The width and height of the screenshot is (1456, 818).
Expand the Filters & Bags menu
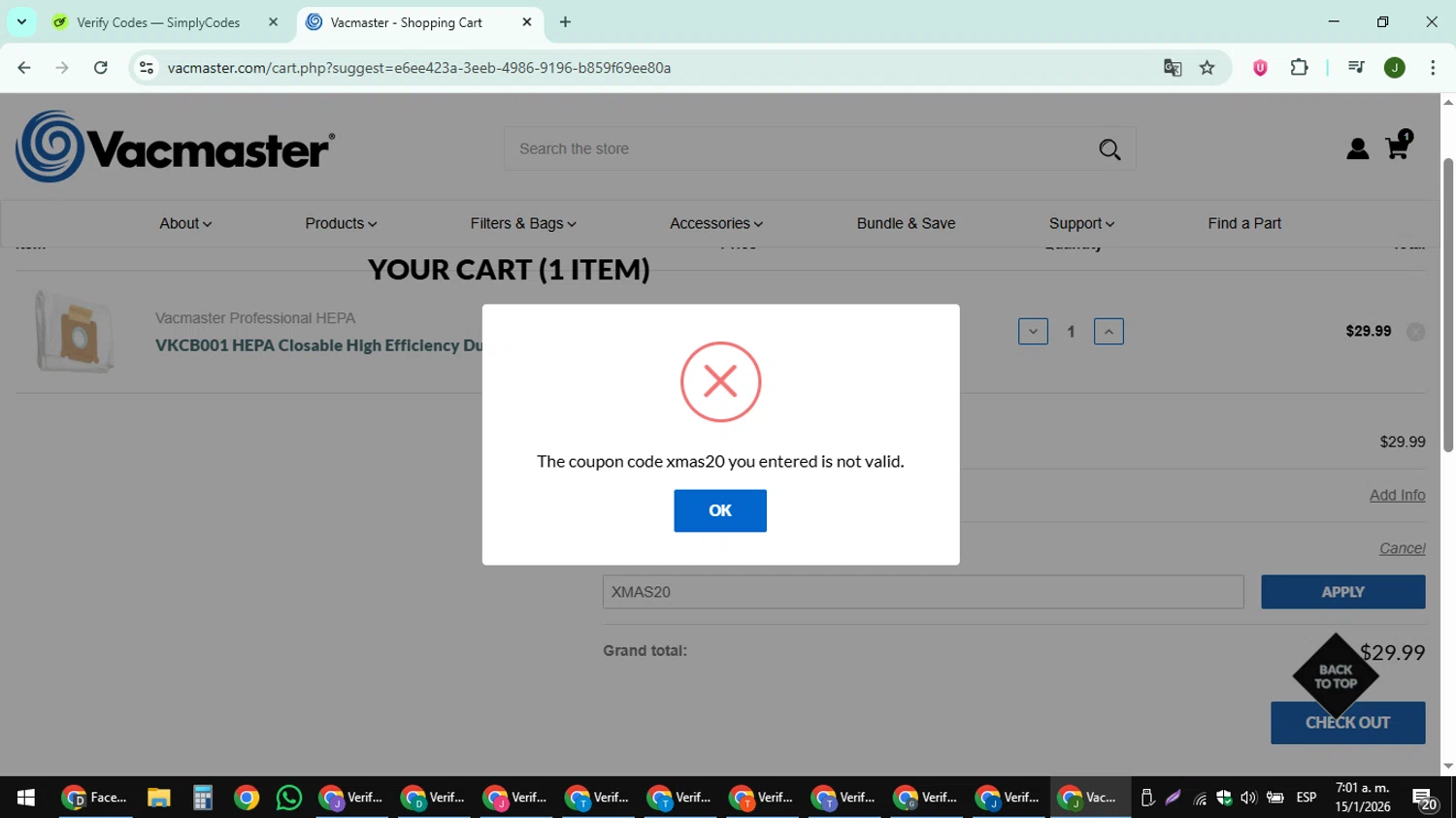[x=523, y=223]
